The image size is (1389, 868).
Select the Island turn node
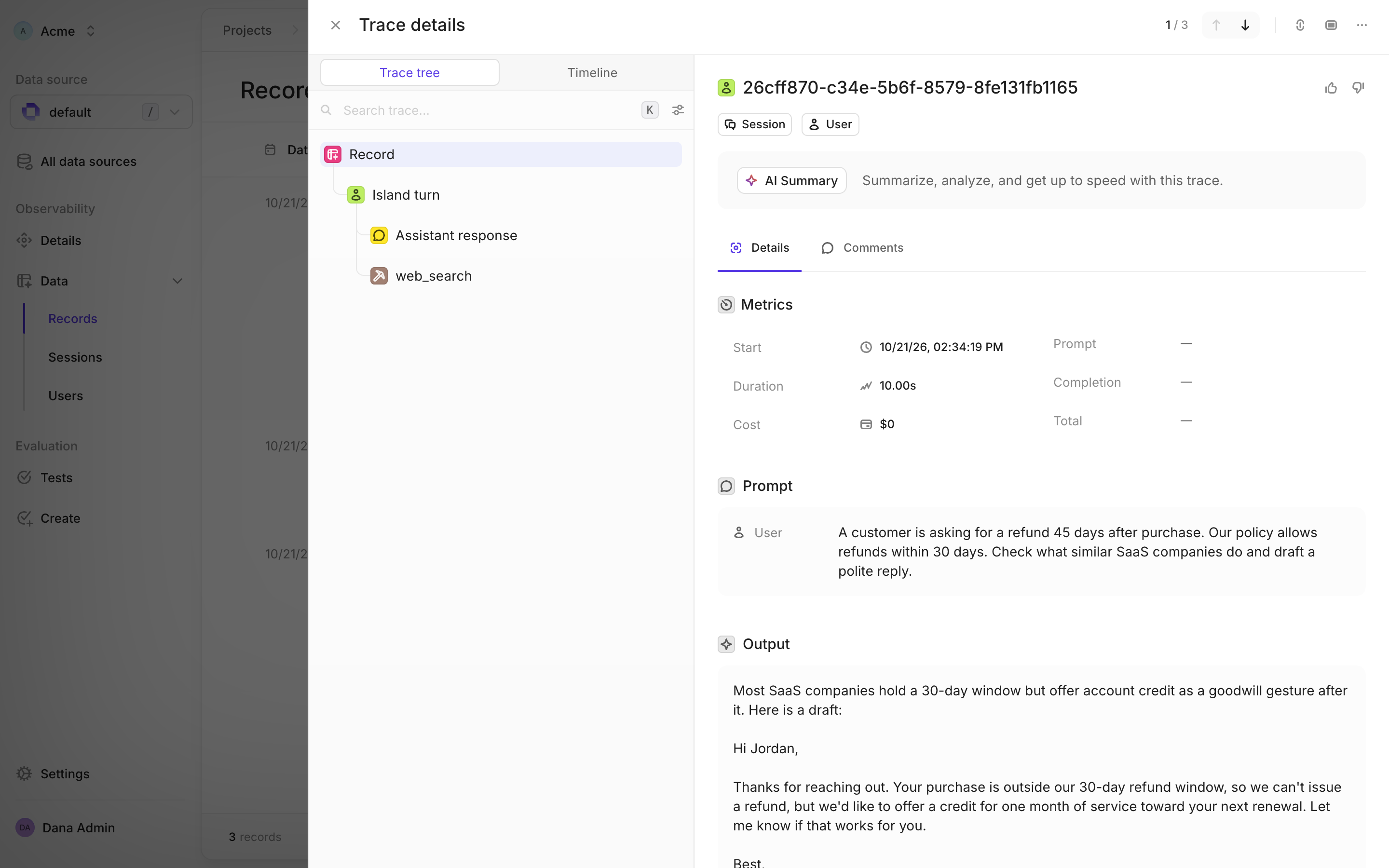tap(405, 195)
